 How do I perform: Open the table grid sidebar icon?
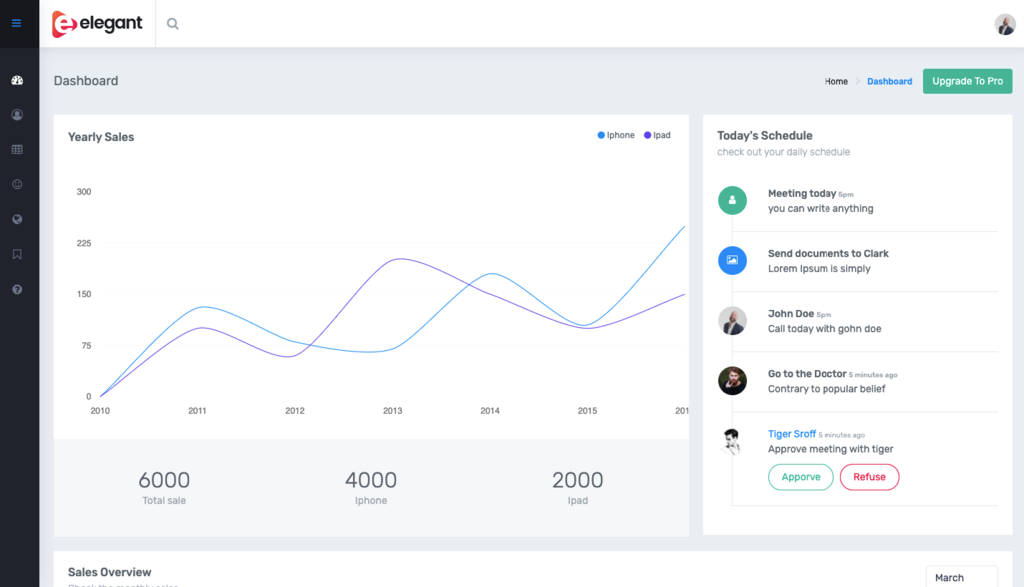[x=17, y=150]
